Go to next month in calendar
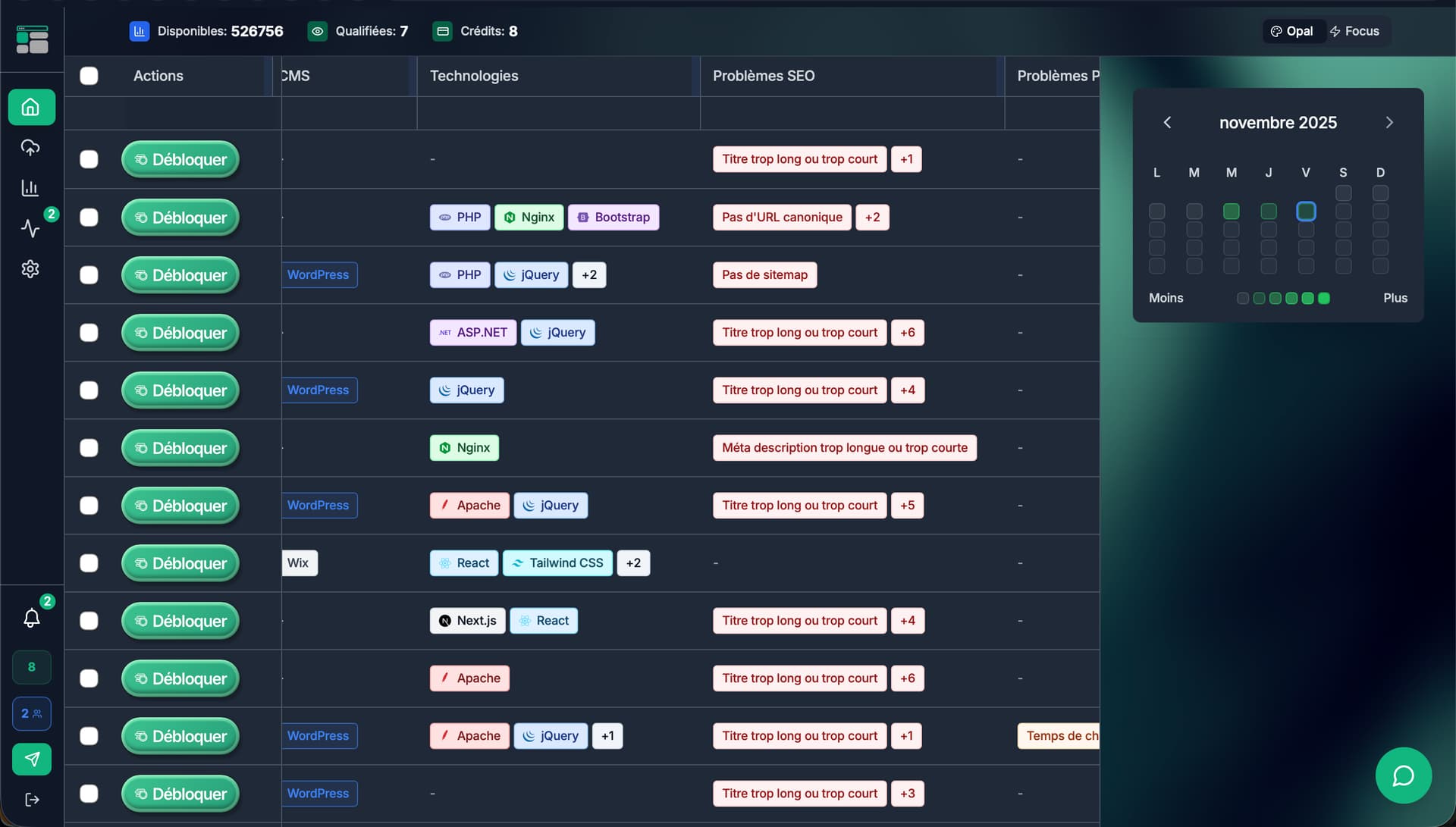The image size is (1456, 827). [x=1389, y=123]
